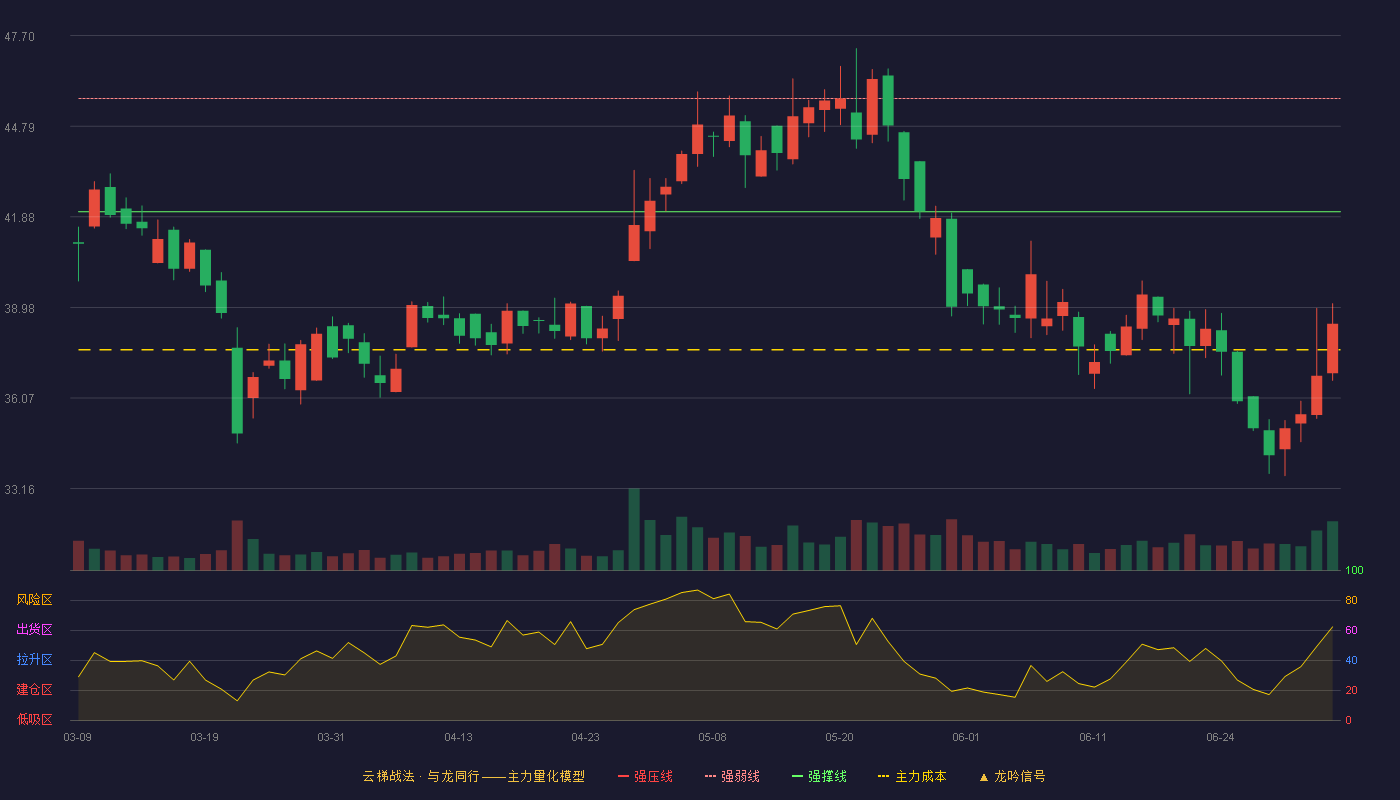Toggle the 强压线 legend item
Image resolution: width=1400 pixels, height=800 pixels.
tap(645, 776)
